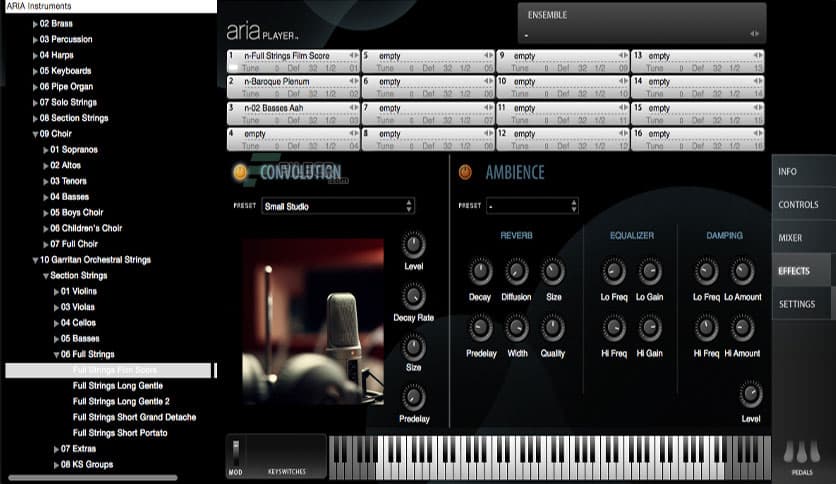Open the Convolution preset dropdown Small Studio

tap(338, 206)
